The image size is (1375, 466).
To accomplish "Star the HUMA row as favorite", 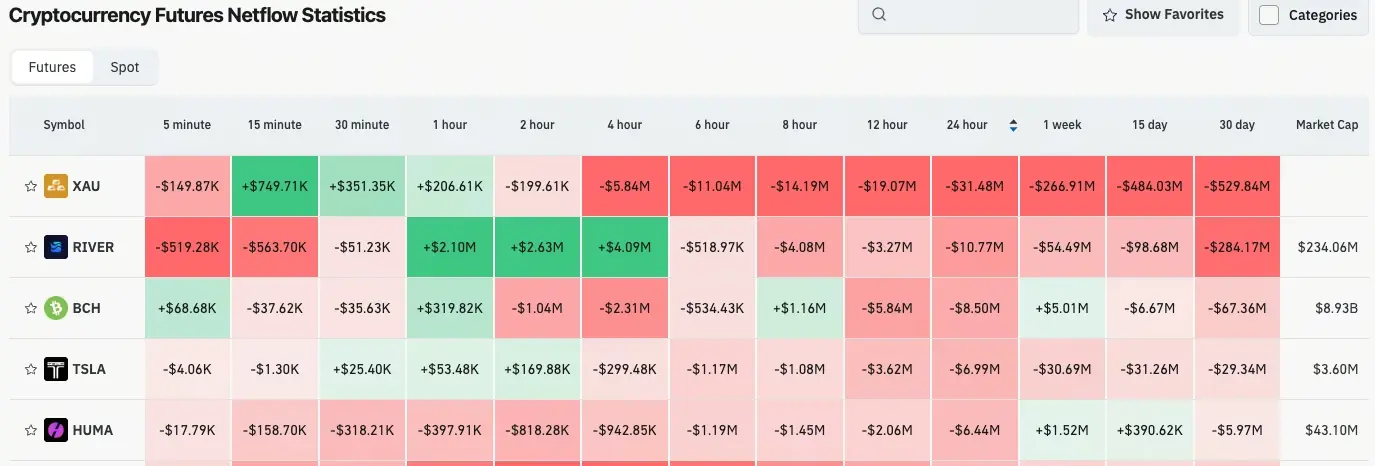I will pos(30,430).
